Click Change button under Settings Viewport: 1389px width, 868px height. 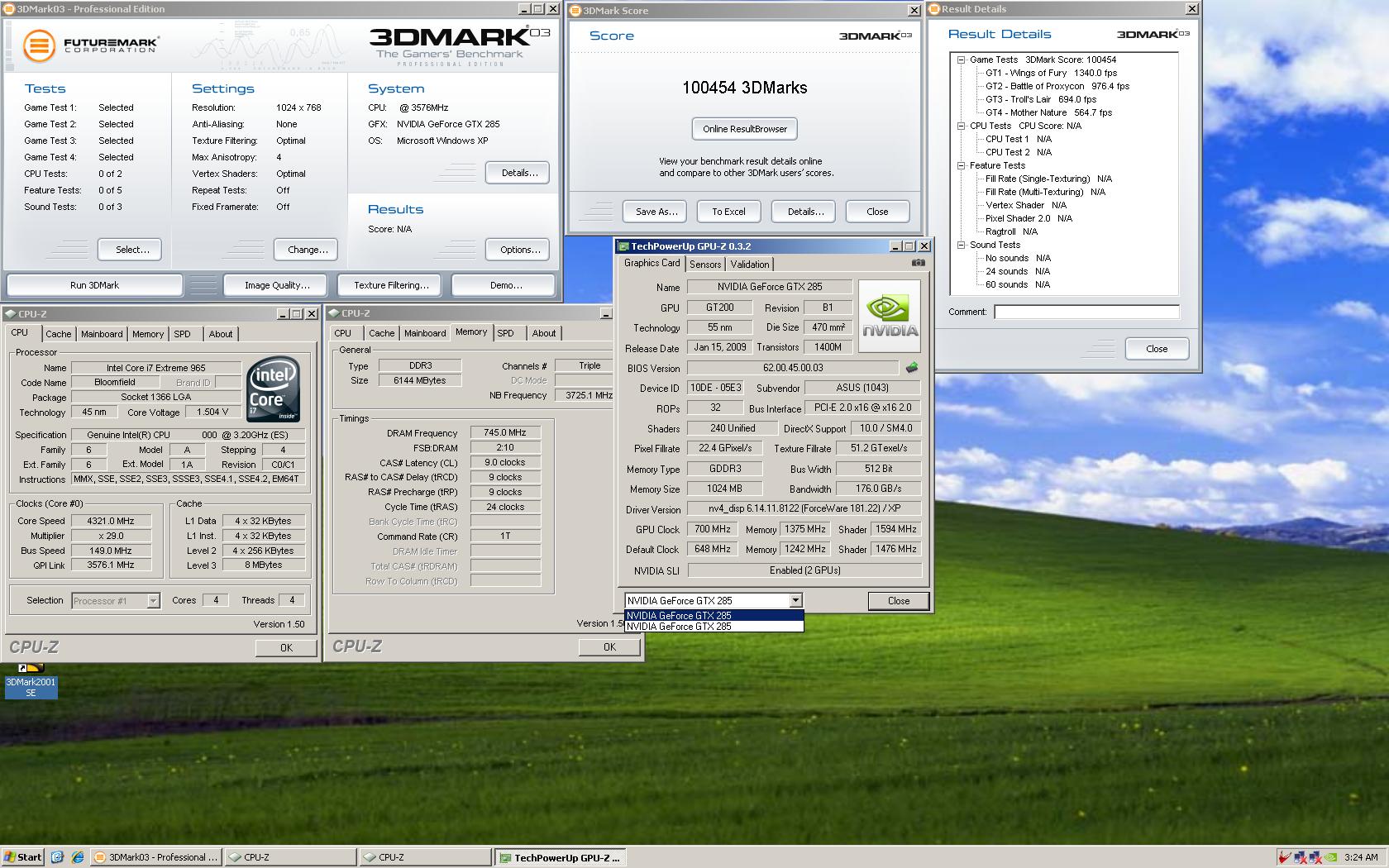tap(308, 250)
